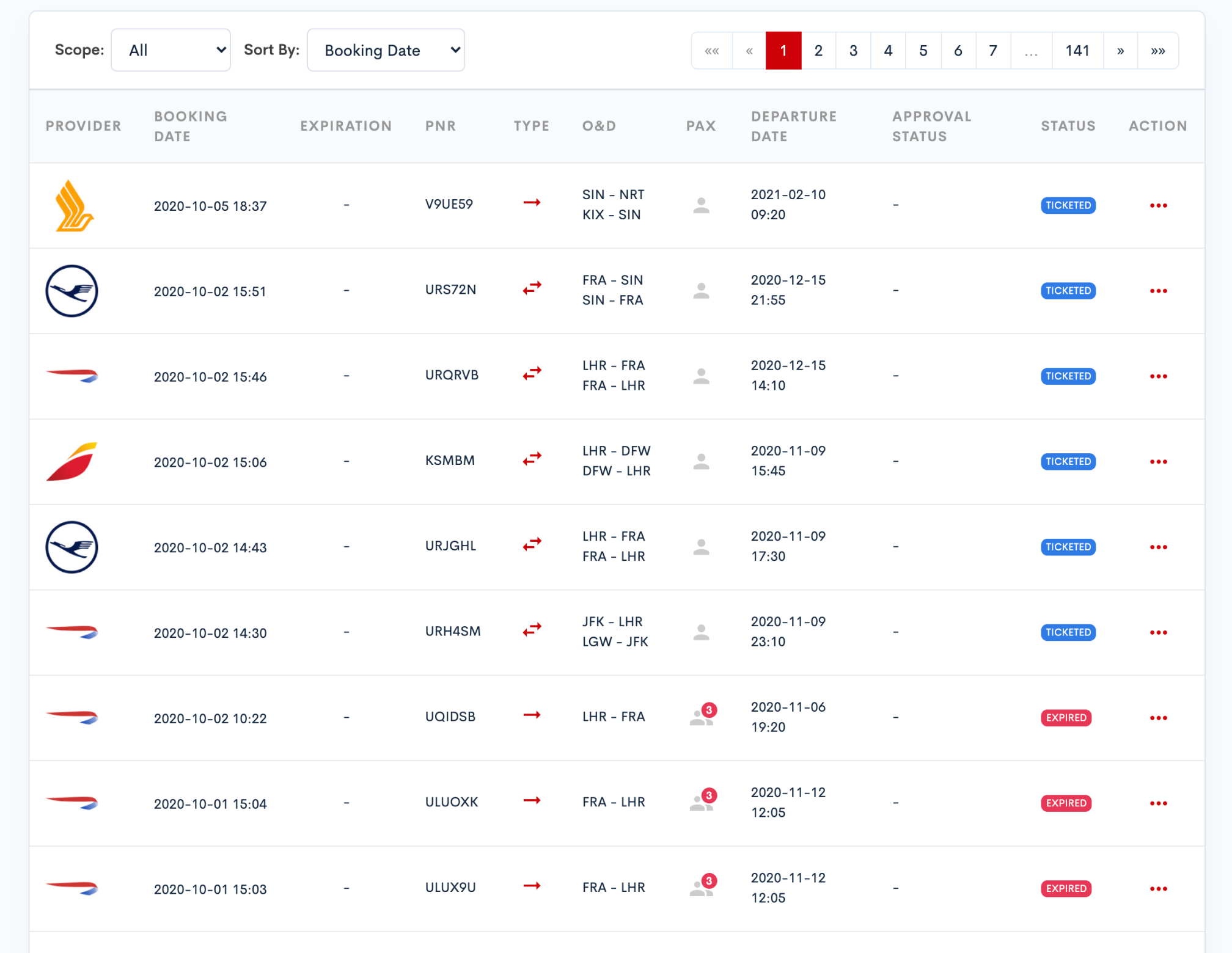Image resolution: width=1232 pixels, height=953 pixels.
Task: Go to page 2
Action: click(x=818, y=51)
